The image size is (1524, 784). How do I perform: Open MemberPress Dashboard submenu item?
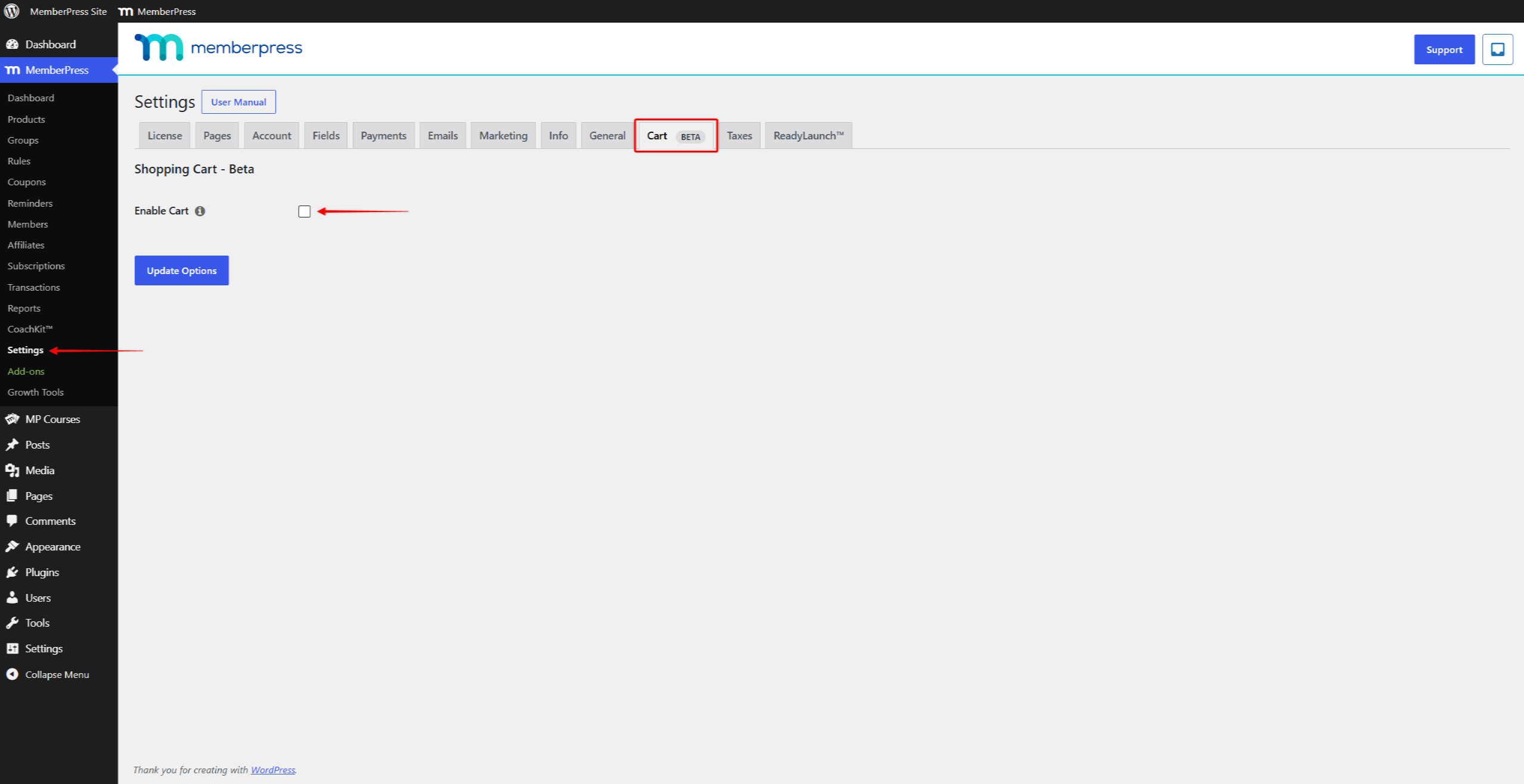coord(31,98)
